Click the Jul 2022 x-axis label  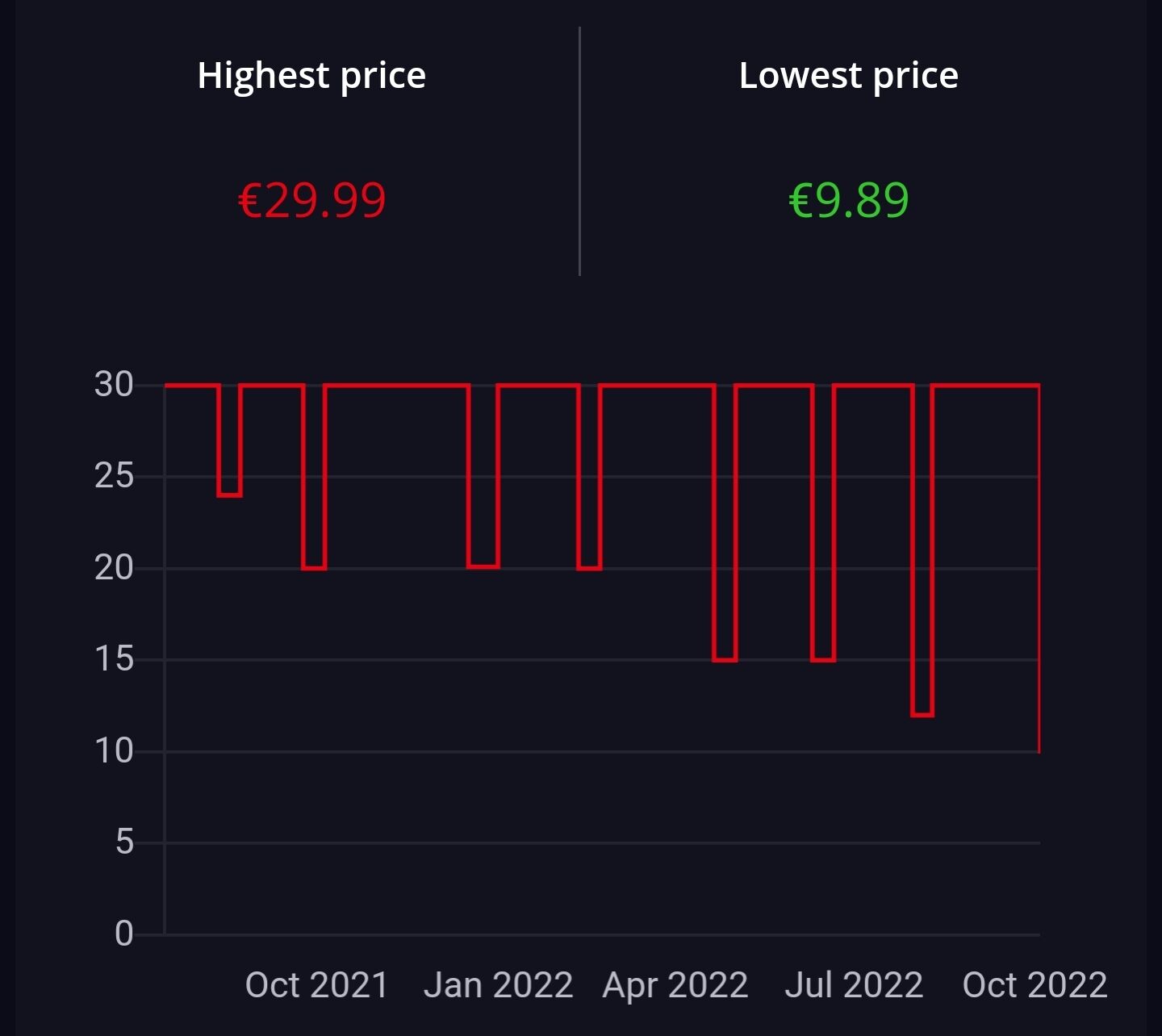click(854, 985)
